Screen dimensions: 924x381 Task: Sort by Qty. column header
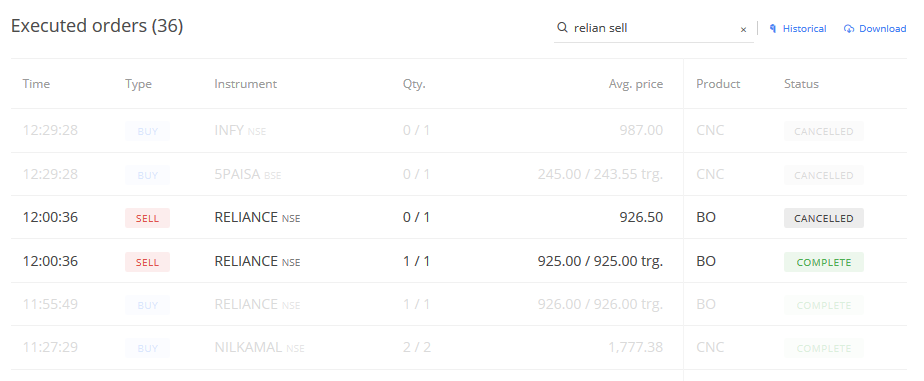coord(414,84)
